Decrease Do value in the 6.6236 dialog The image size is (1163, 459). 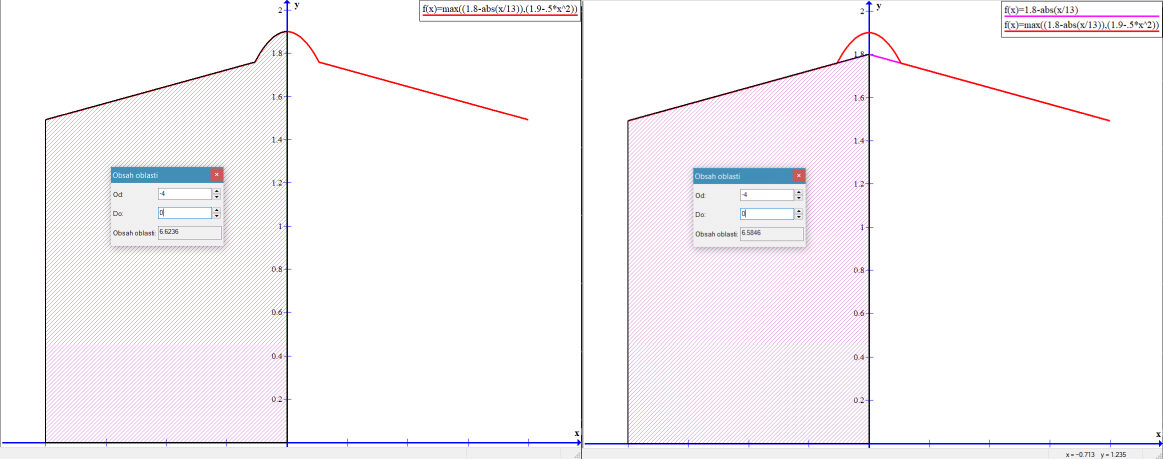click(x=217, y=216)
